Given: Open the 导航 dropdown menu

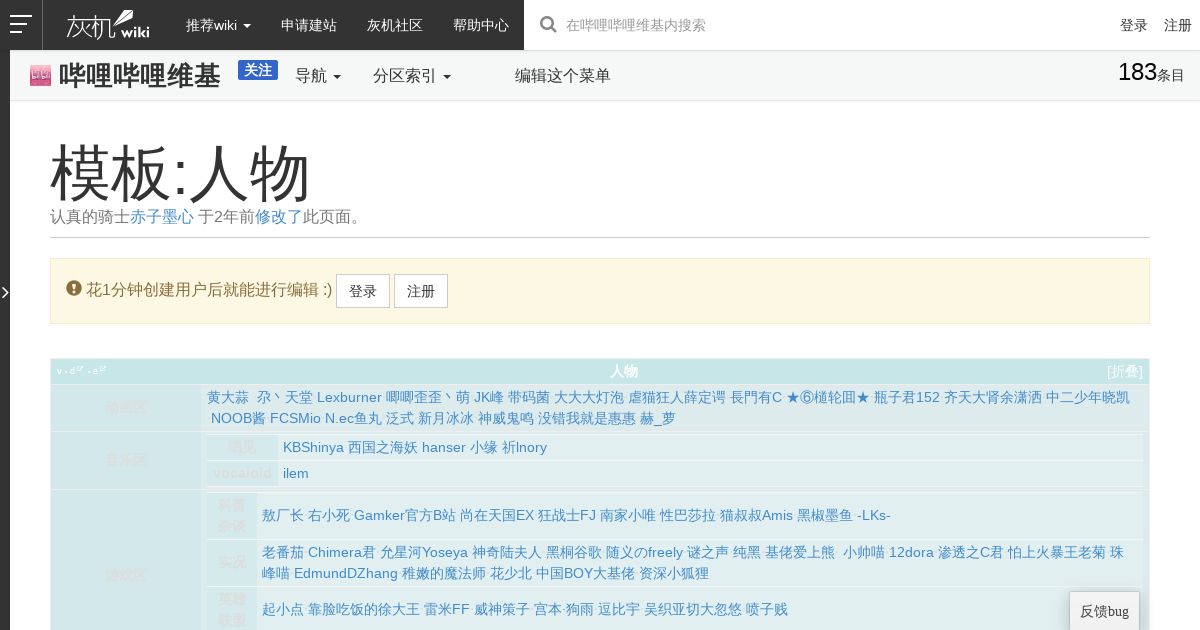Looking at the screenshot, I should pos(318,76).
